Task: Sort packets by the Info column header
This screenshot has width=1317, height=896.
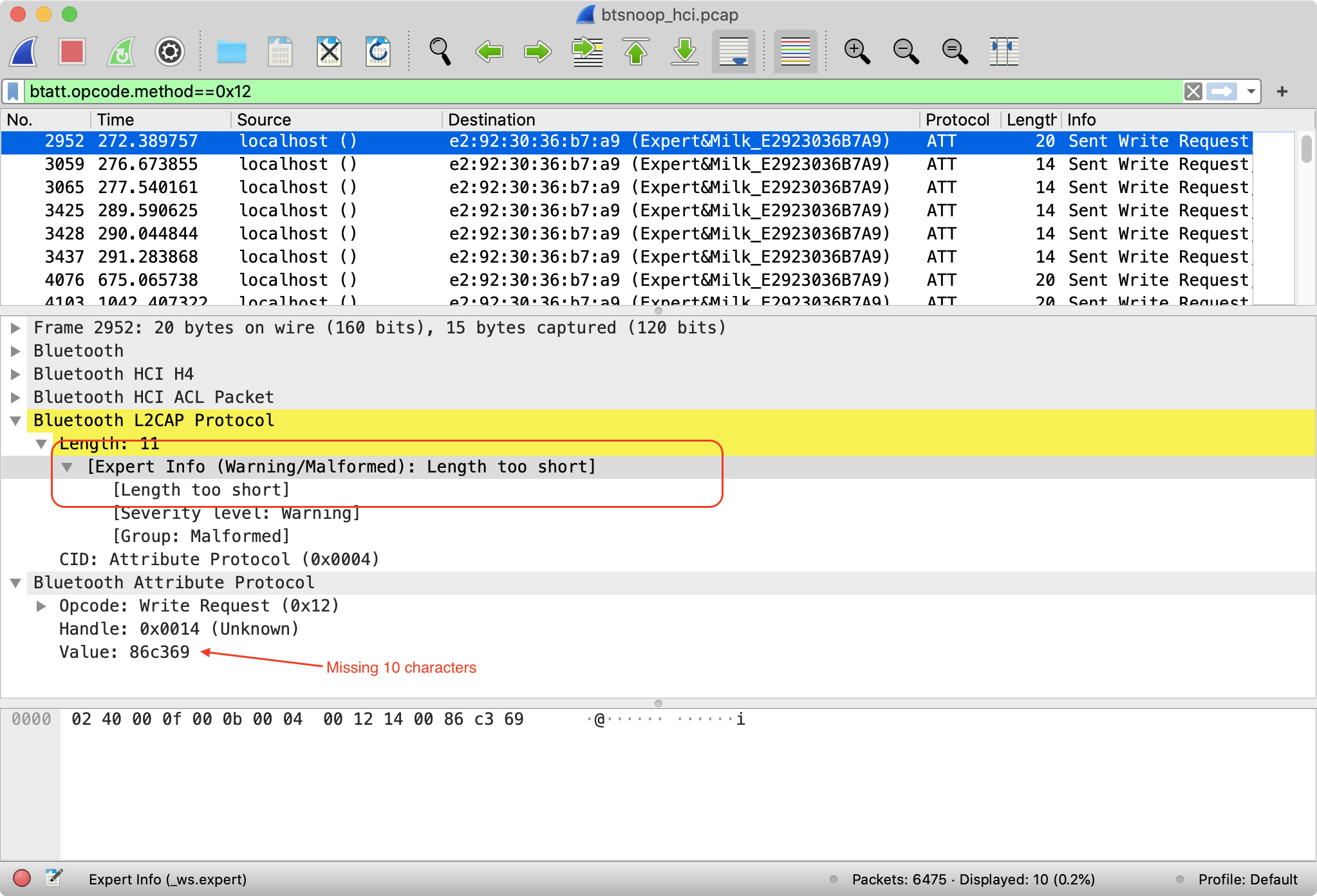Action: click(1188, 120)
